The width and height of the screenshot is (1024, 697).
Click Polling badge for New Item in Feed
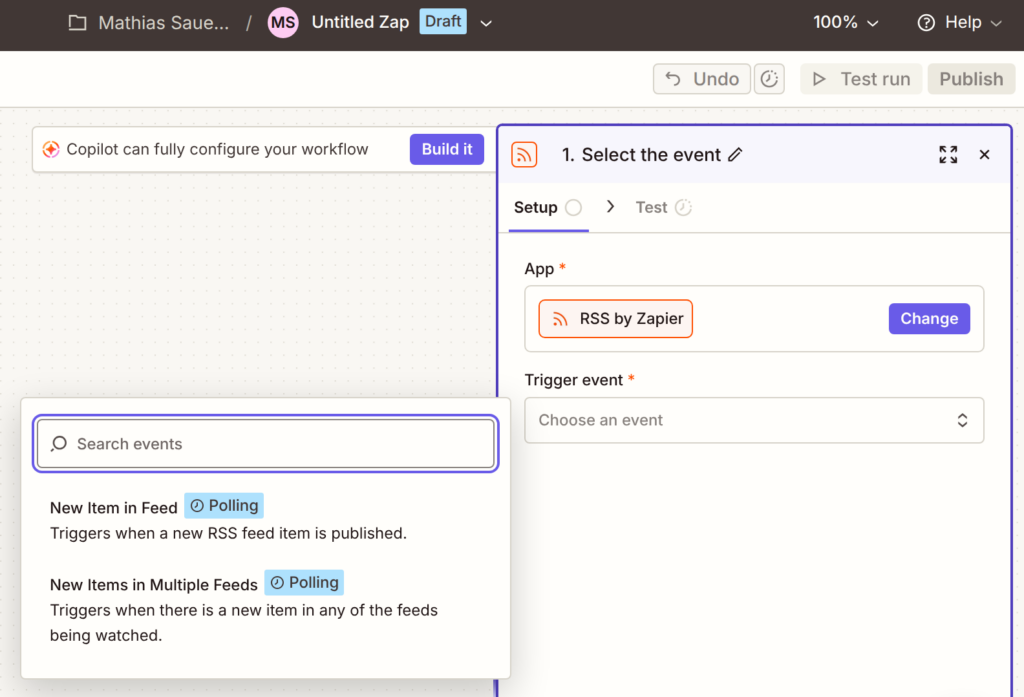click(224, 506)
